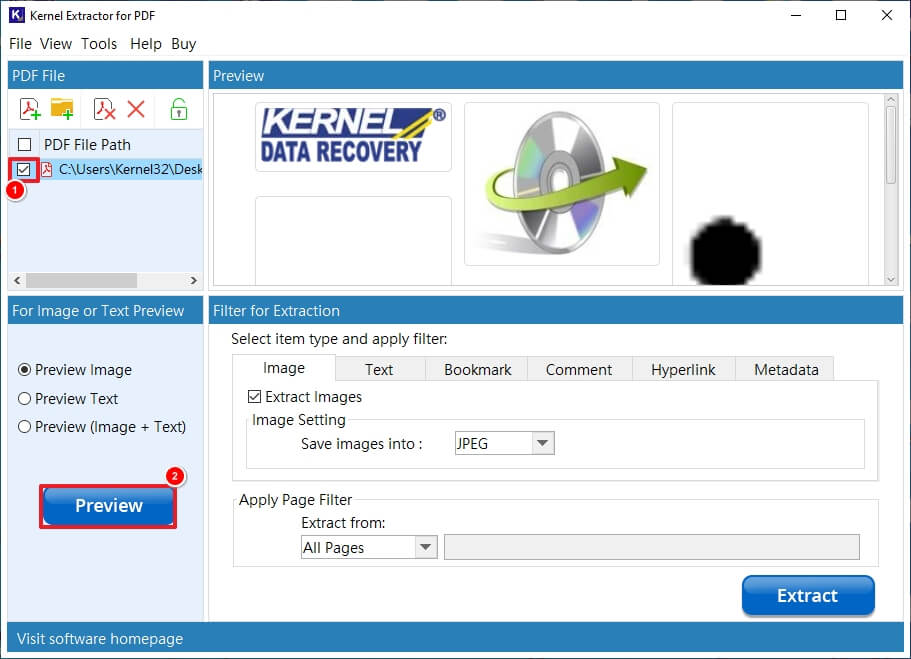The image size is (911, 659).
Task: Click the Kernel app icon in title bar
Action: 16,15
